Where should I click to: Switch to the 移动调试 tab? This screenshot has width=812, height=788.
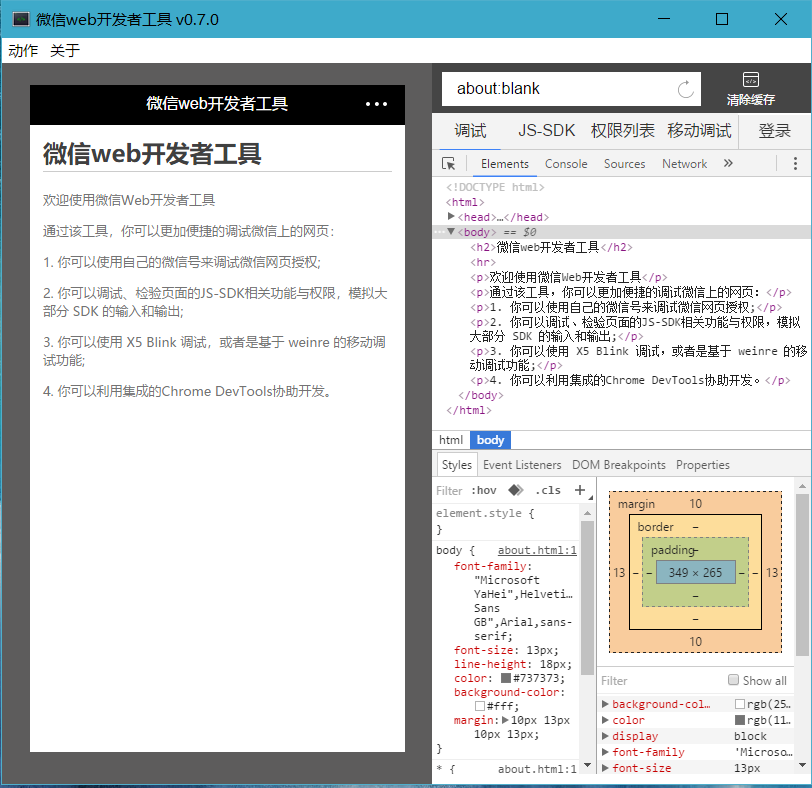point(699,130)
